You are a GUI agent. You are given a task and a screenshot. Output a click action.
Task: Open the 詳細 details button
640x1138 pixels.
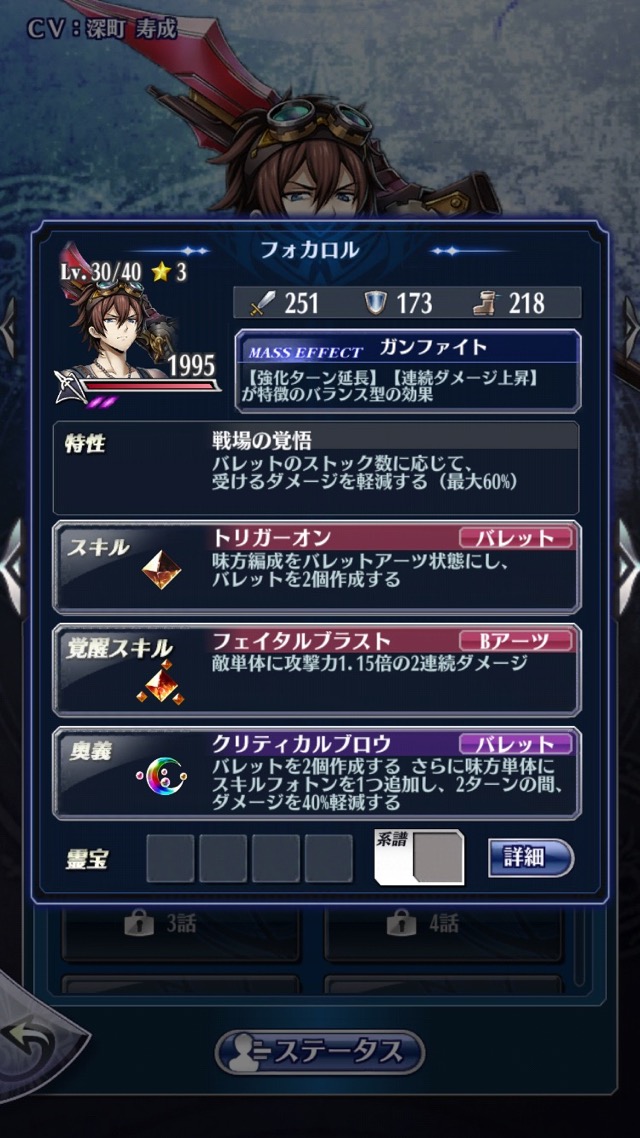(x=530, y=858)
